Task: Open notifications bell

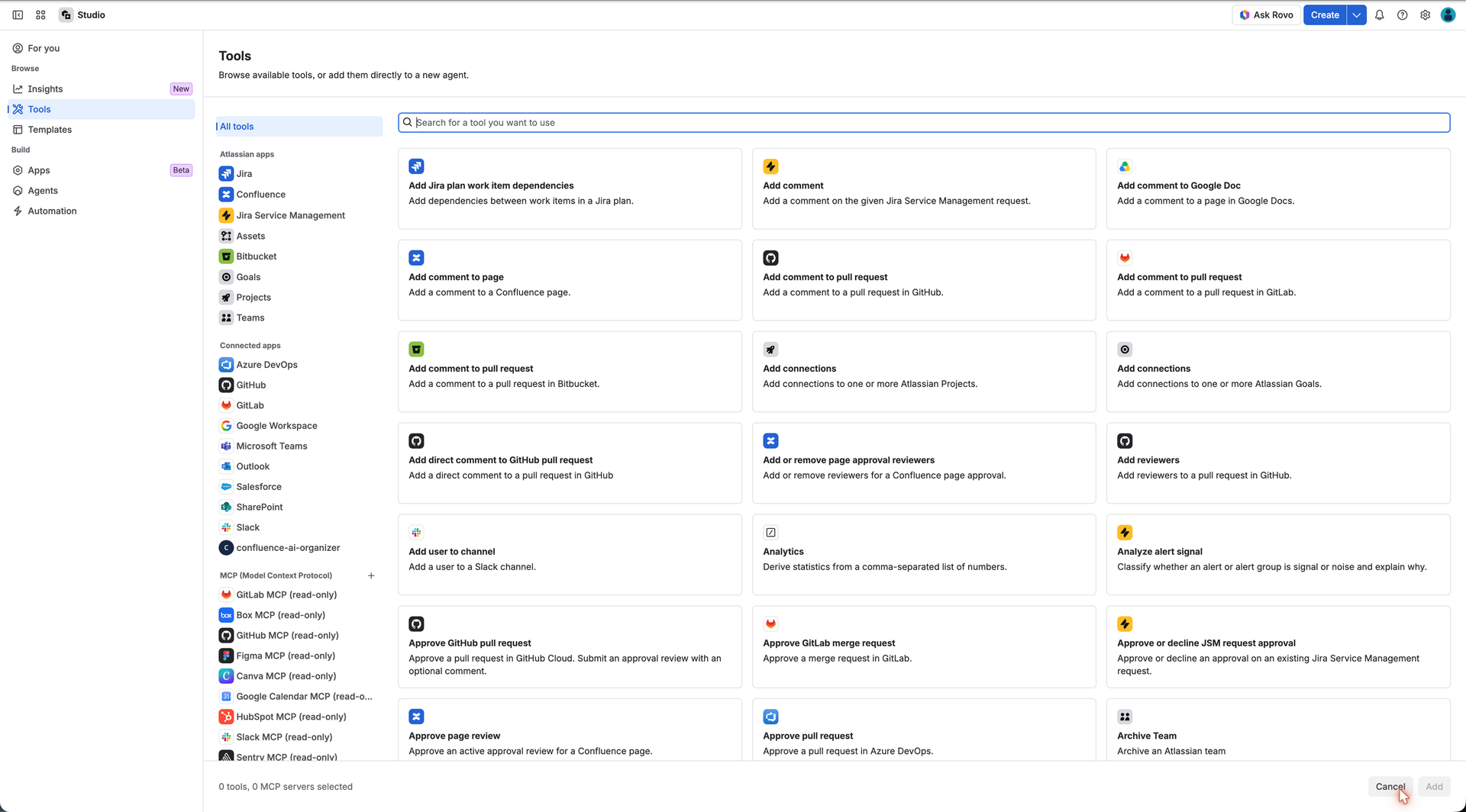Action: (1380, 15)
